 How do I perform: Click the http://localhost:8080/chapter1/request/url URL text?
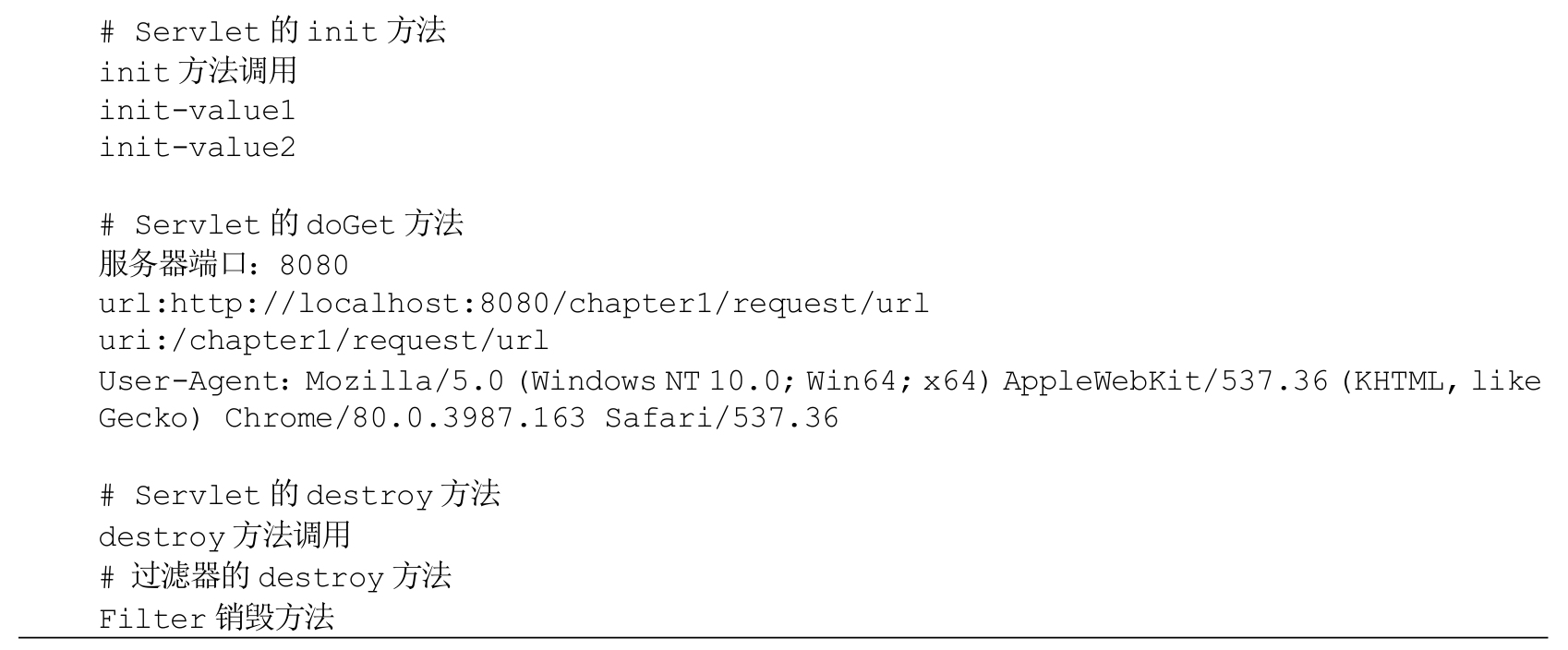[549, 304]
